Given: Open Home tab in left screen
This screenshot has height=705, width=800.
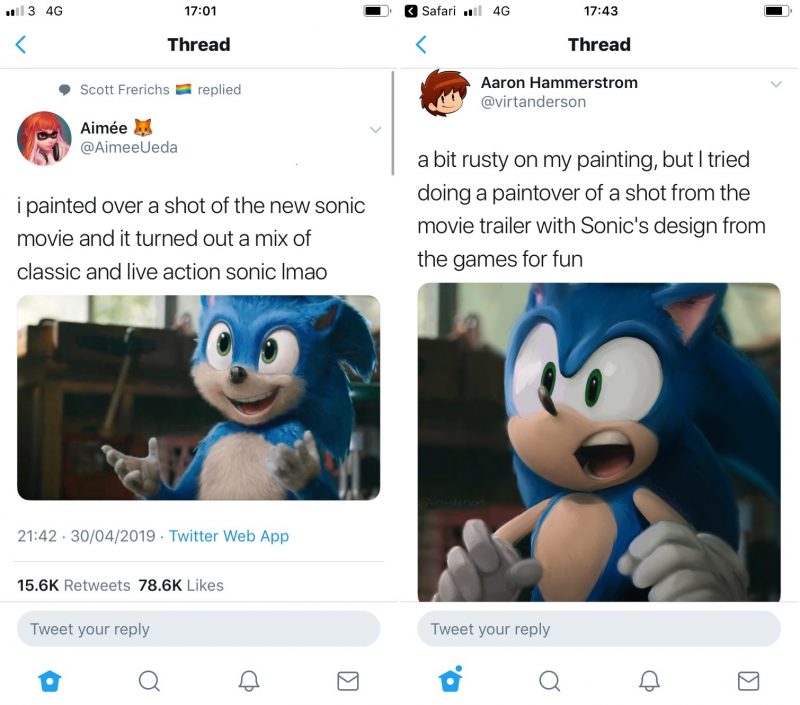Looking at the screenshot, I should [49, 681].
